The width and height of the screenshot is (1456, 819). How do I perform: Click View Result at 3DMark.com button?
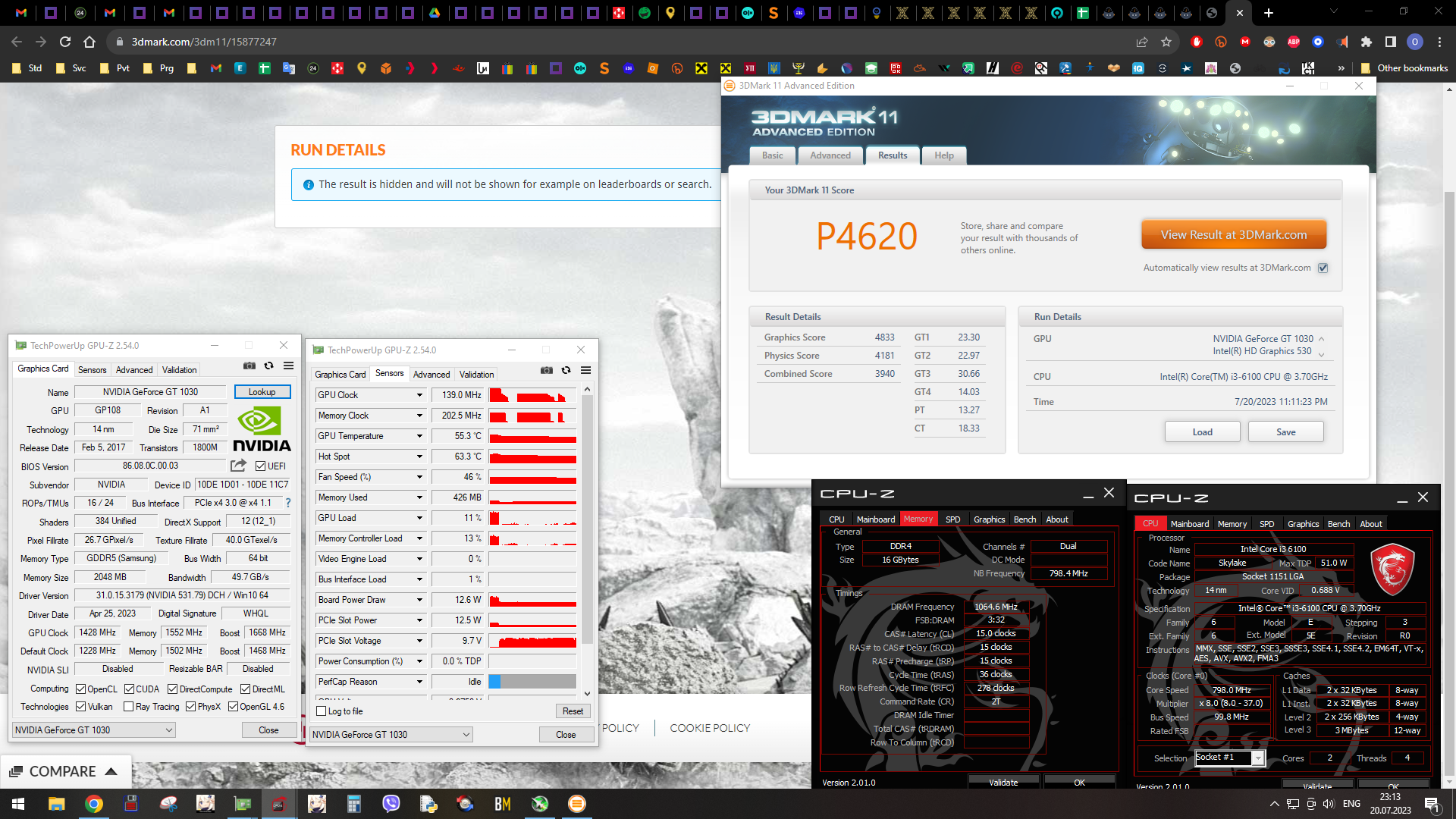point(1234,235)
